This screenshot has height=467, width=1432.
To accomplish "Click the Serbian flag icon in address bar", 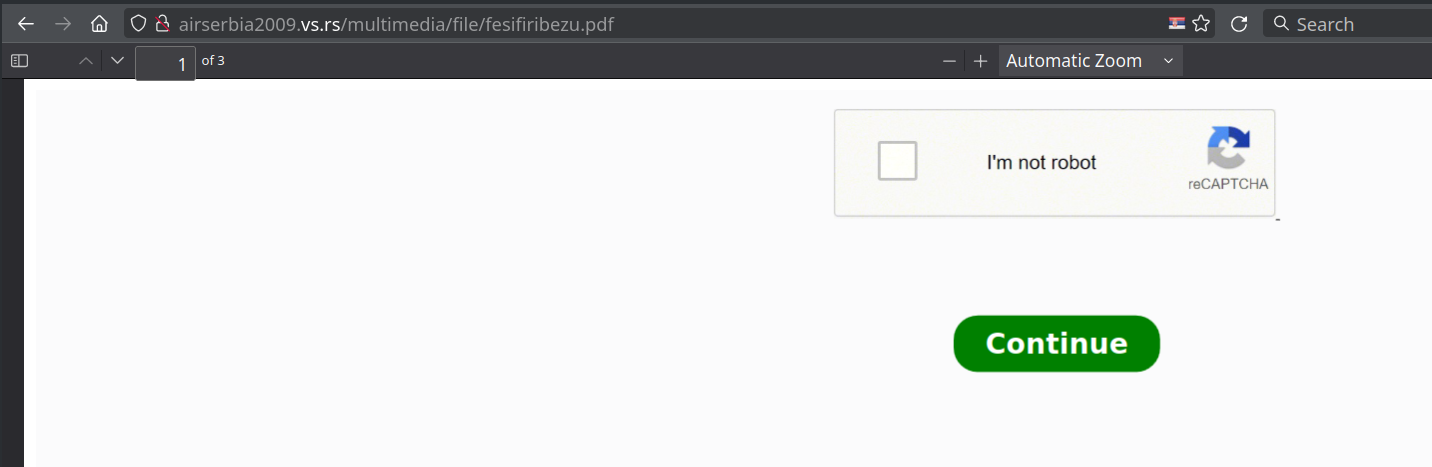I will 1177,24.
